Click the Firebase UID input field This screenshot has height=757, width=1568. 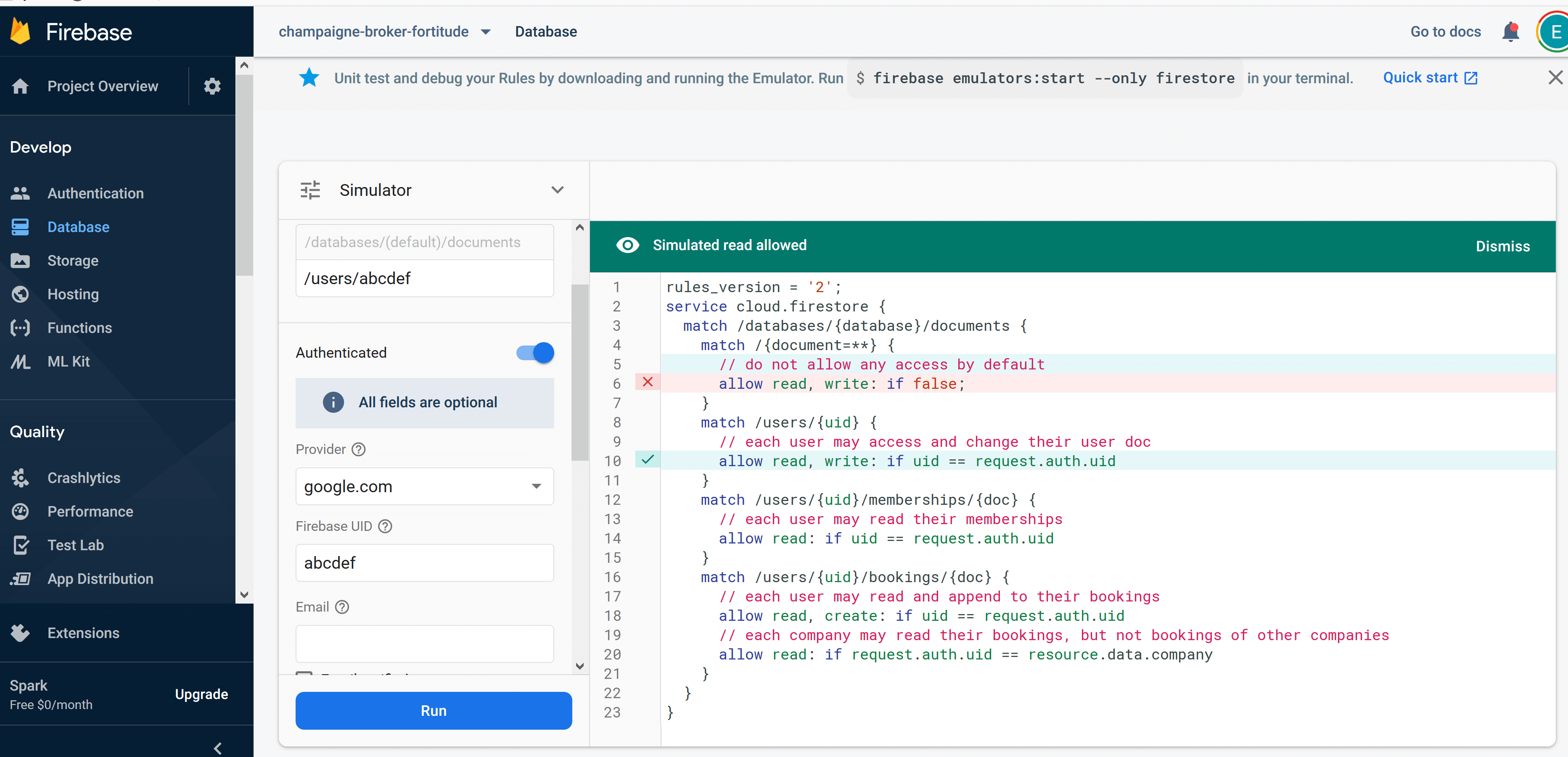(424, 563)
